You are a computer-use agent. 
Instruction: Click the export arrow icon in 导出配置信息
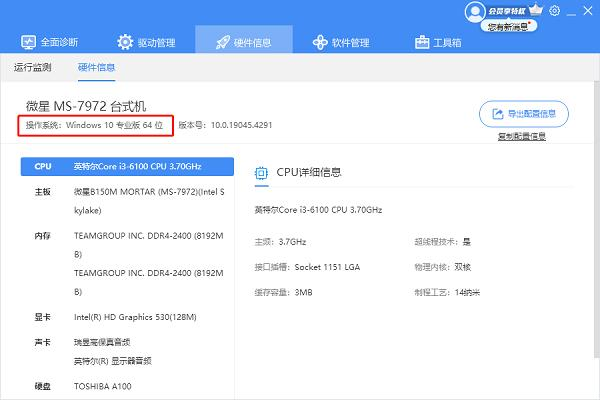tap(497, 114)
